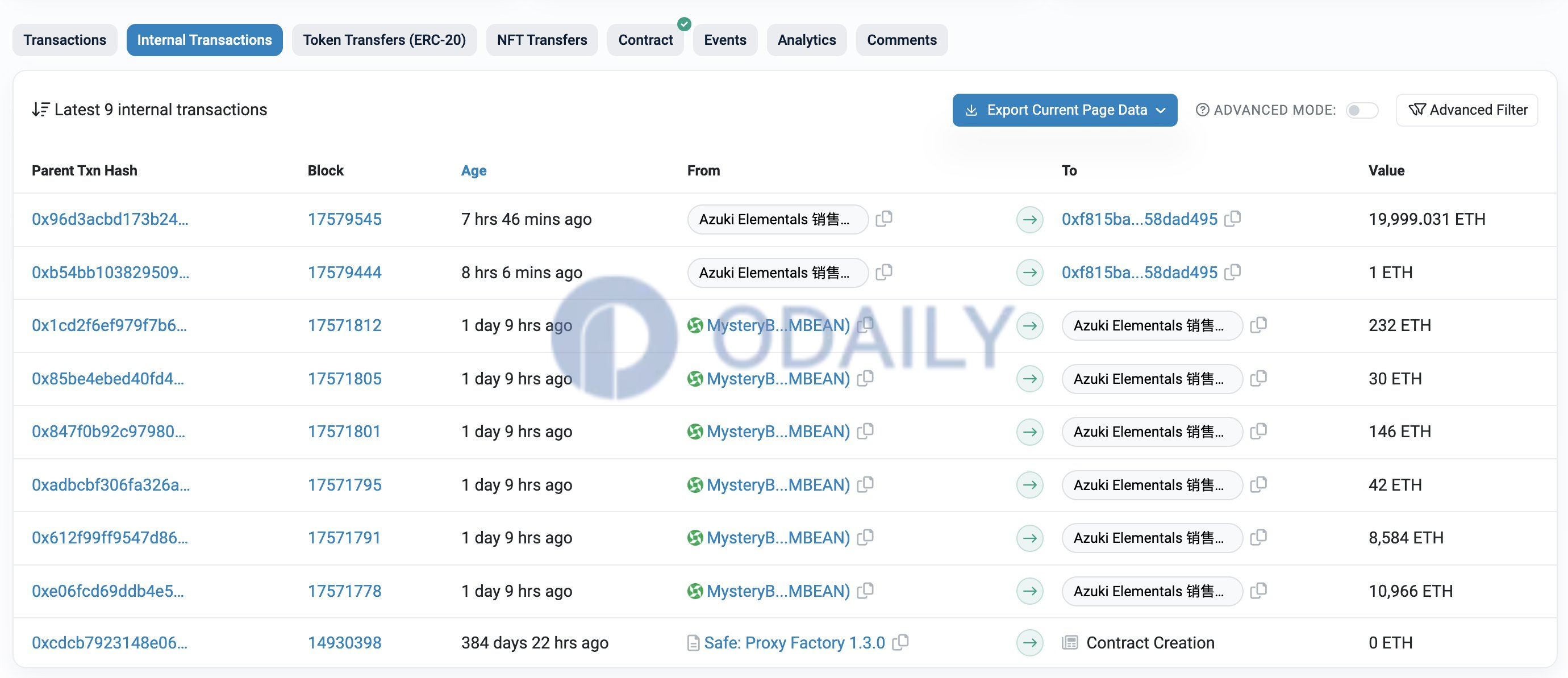Click Contract Creation icon in last row
This screenshot has width=1568, height=678.
point(1070,643)
